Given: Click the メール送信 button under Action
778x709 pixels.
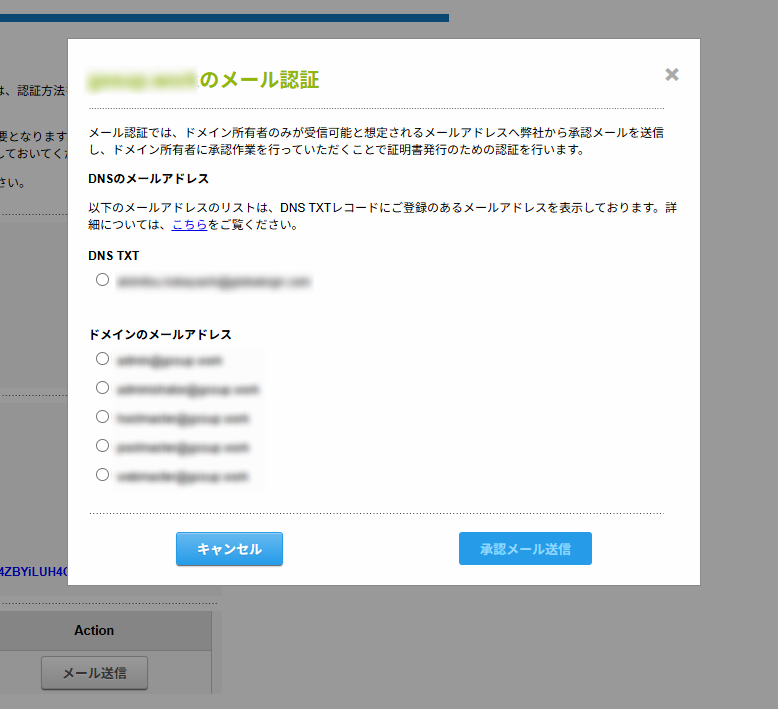Looking at the screenshot, I should click(x=94, y=673).
